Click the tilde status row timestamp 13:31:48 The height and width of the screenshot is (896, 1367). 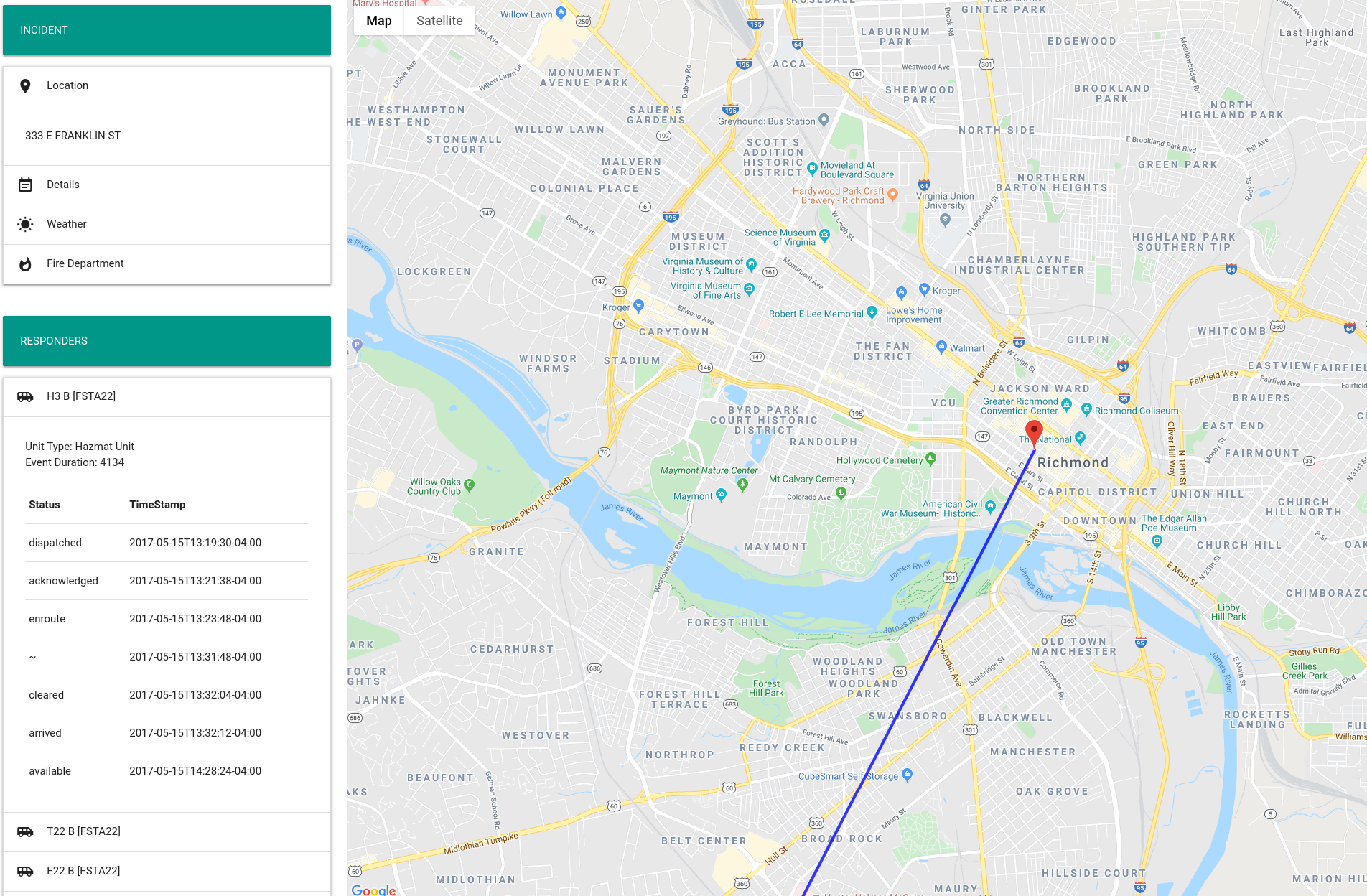[x=195, y=657]
